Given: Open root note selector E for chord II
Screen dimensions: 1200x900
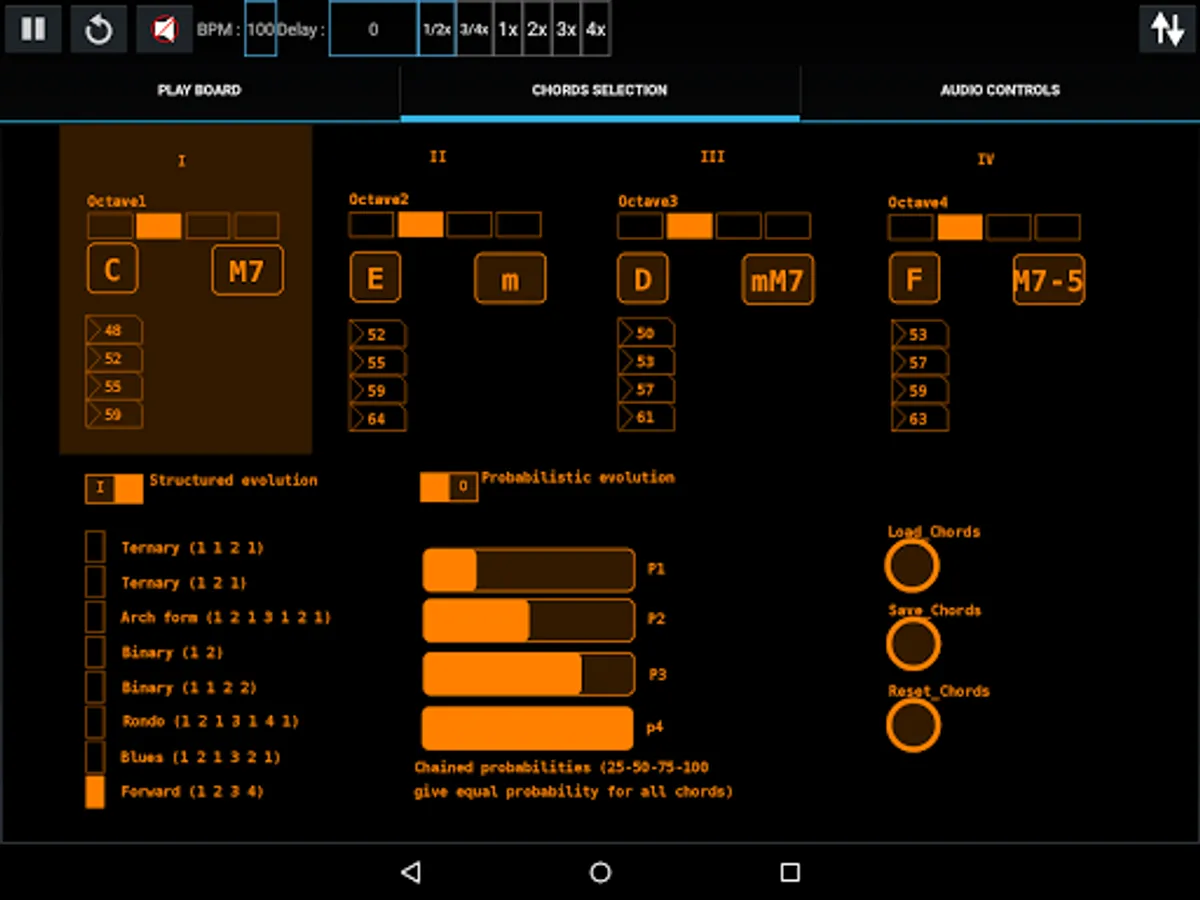Looking at the screenshot, I should [375, 277].
